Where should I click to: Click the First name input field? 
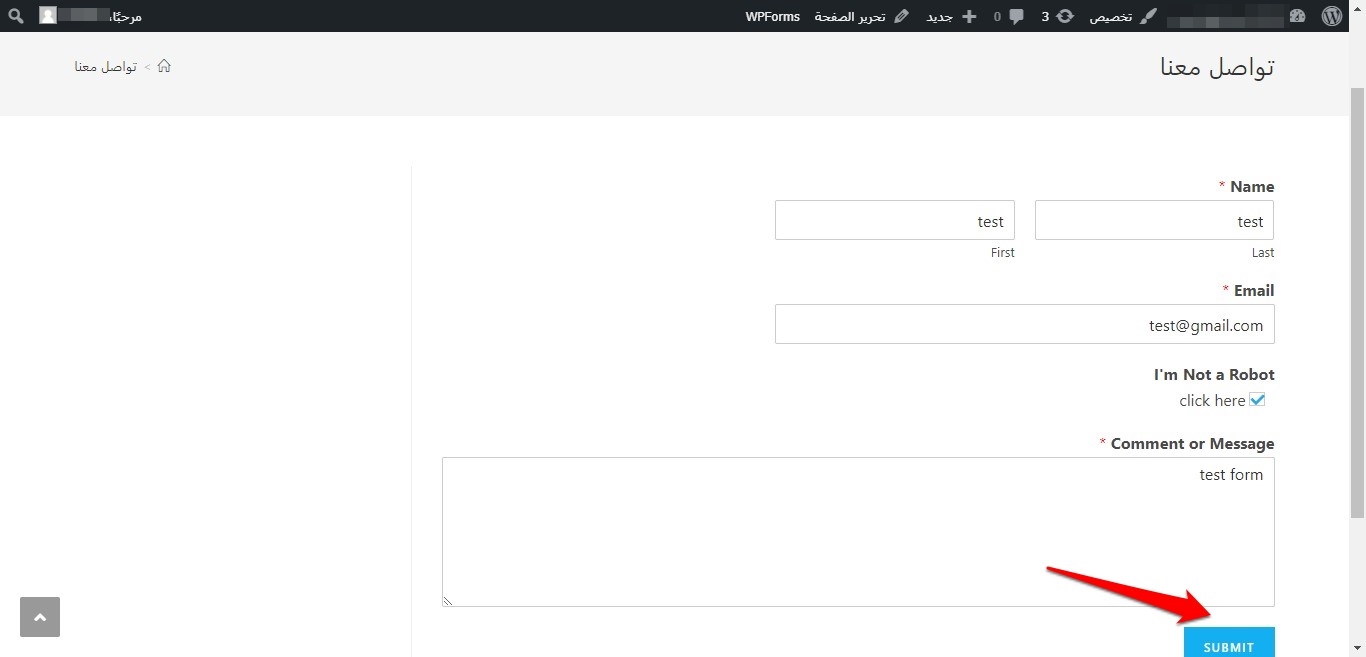coord(894,220)
